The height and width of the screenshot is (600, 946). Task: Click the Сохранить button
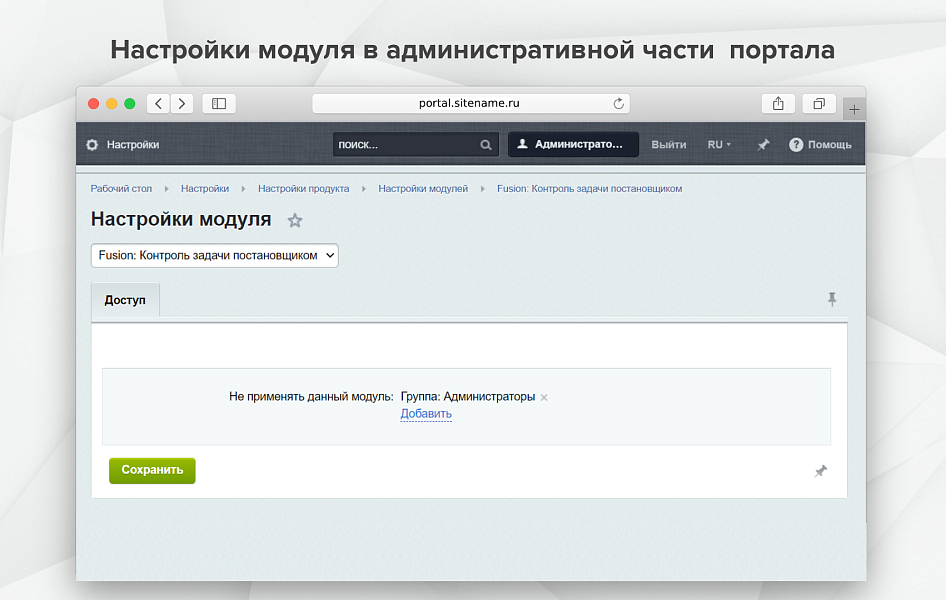(x=151, y=470)
